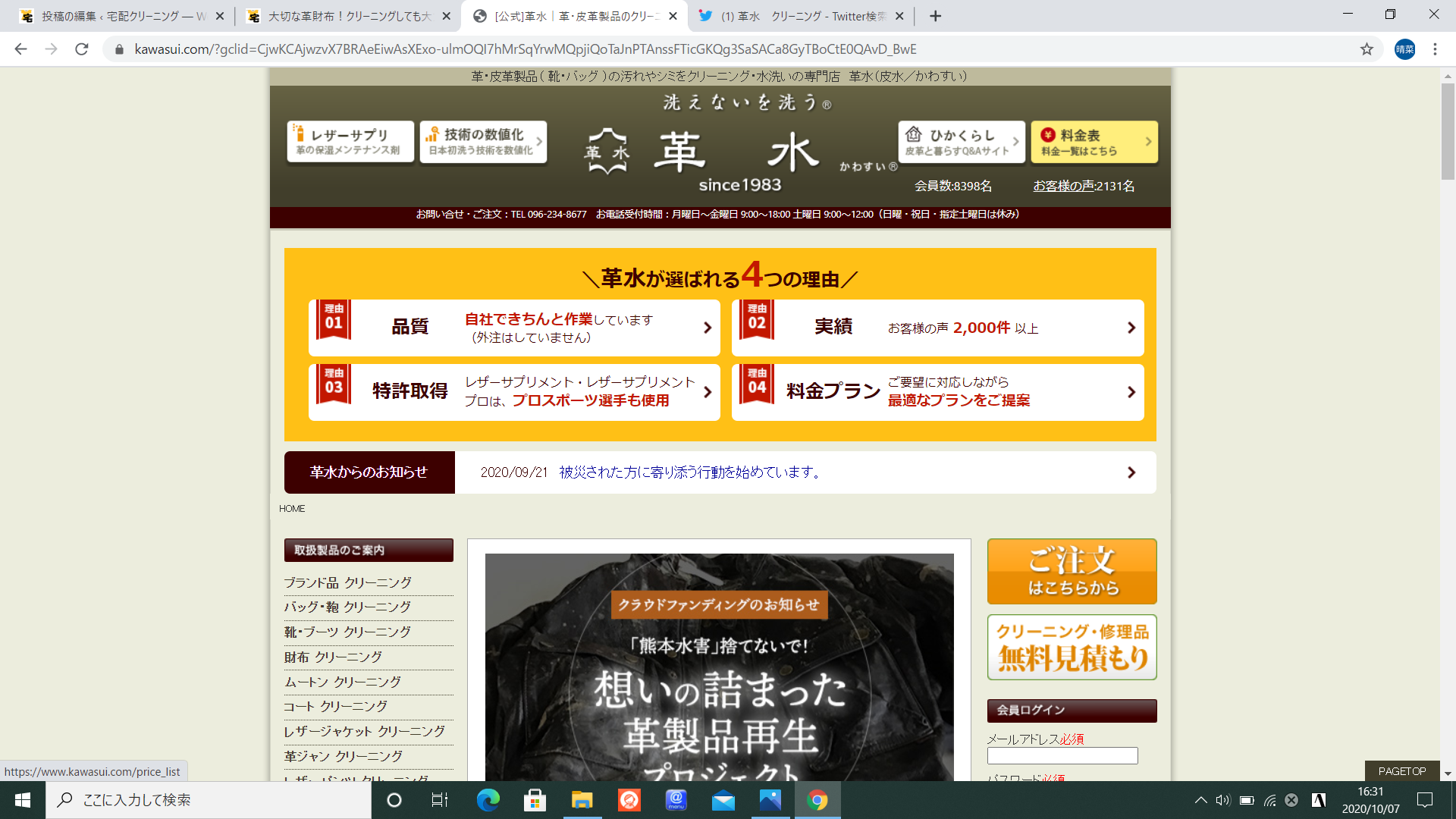Viewport: 1456px width, 819px height.
Task: Close the 大切な革財布 tab
Action: (x=446, y=16)
